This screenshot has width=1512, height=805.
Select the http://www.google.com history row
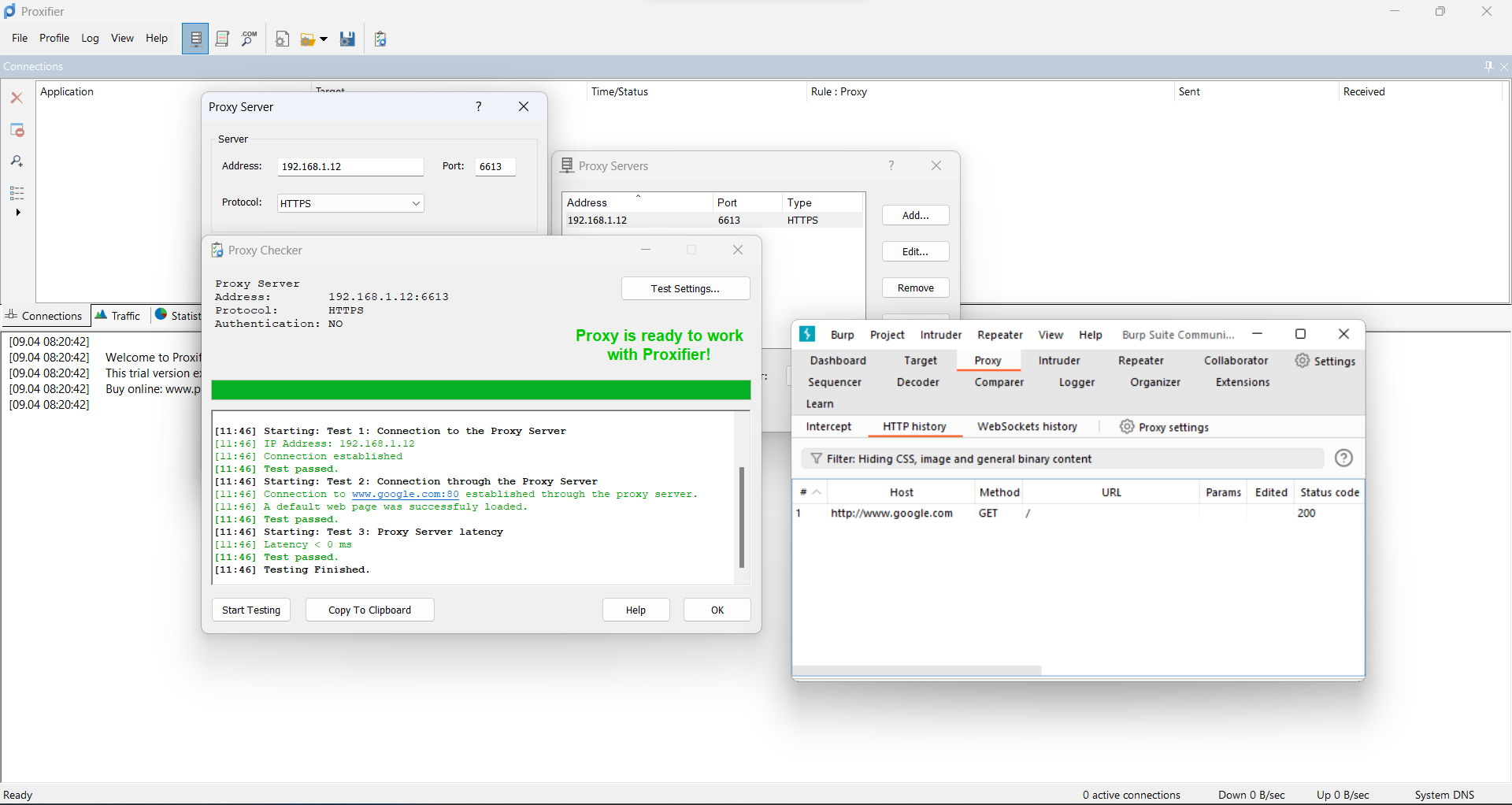coord(1078,514)
